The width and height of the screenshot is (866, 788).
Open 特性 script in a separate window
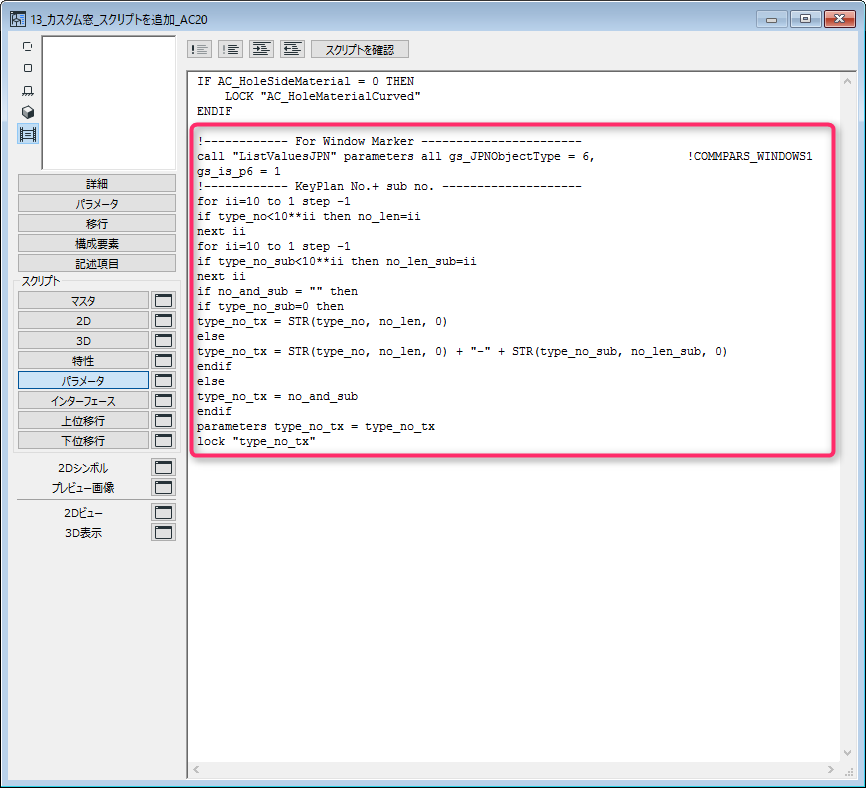click(x=163, y=360)
